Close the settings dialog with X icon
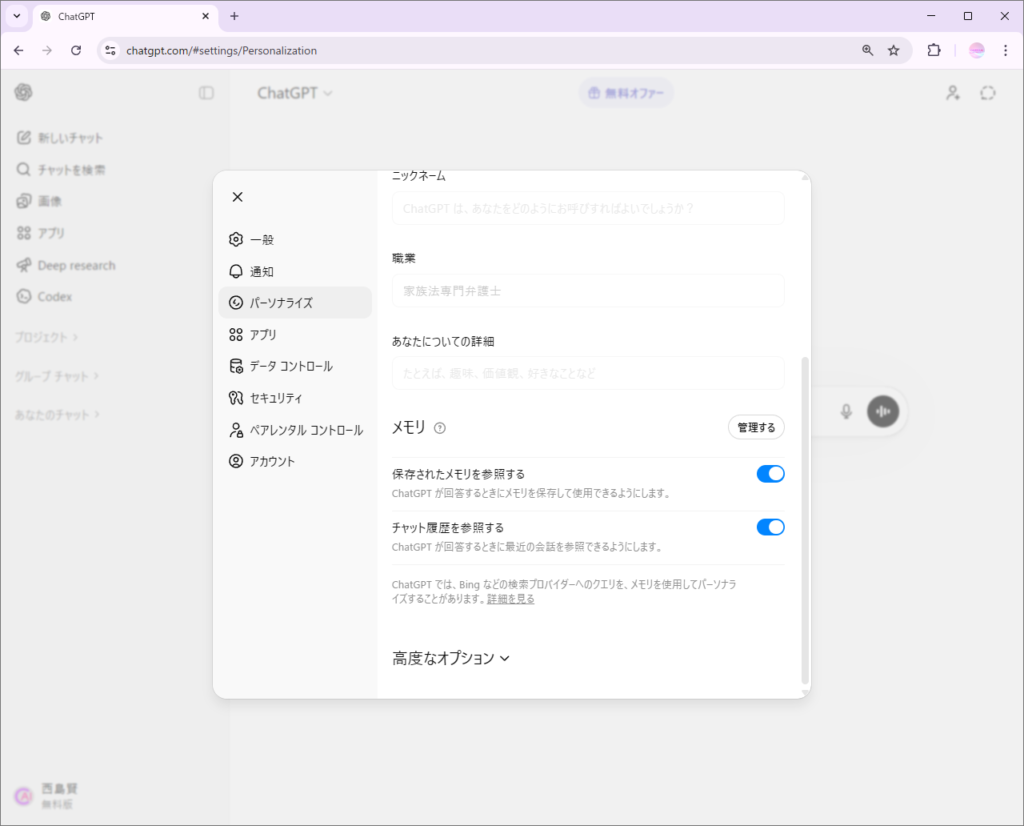 (237, 197)
